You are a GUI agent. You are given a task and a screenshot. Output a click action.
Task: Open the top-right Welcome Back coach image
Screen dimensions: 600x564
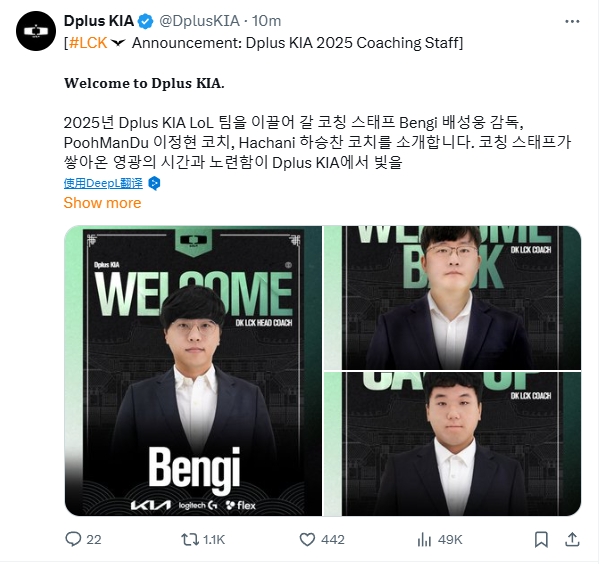(461, 297)
